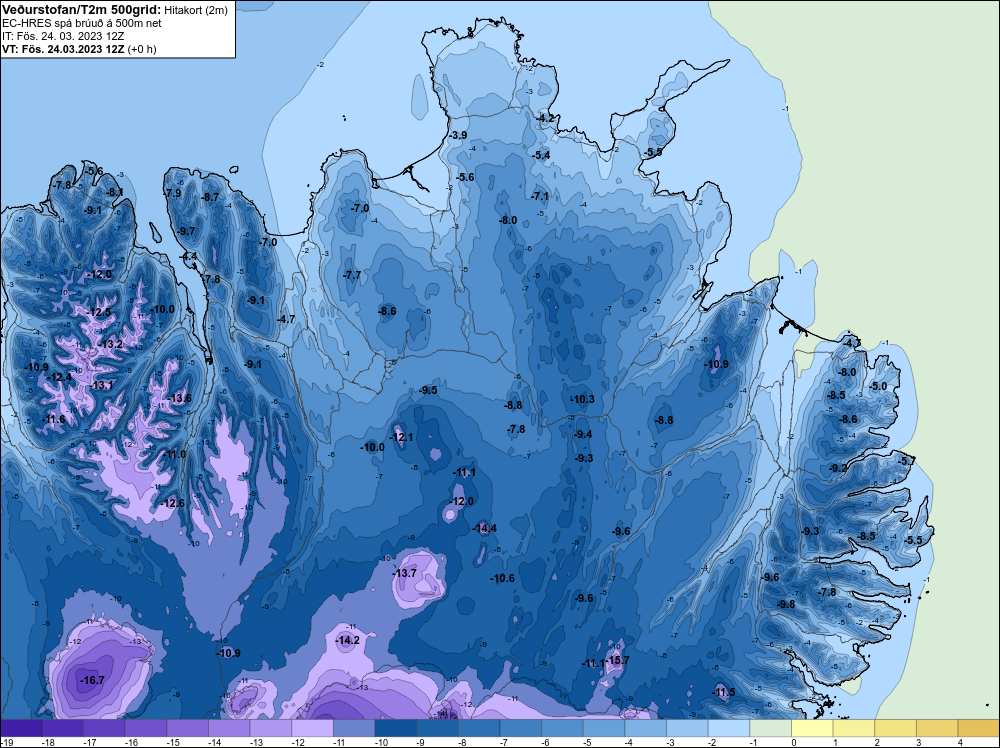Select the -7.7 temperature label
The image size is (1000, 748).
tap(352, 275)
